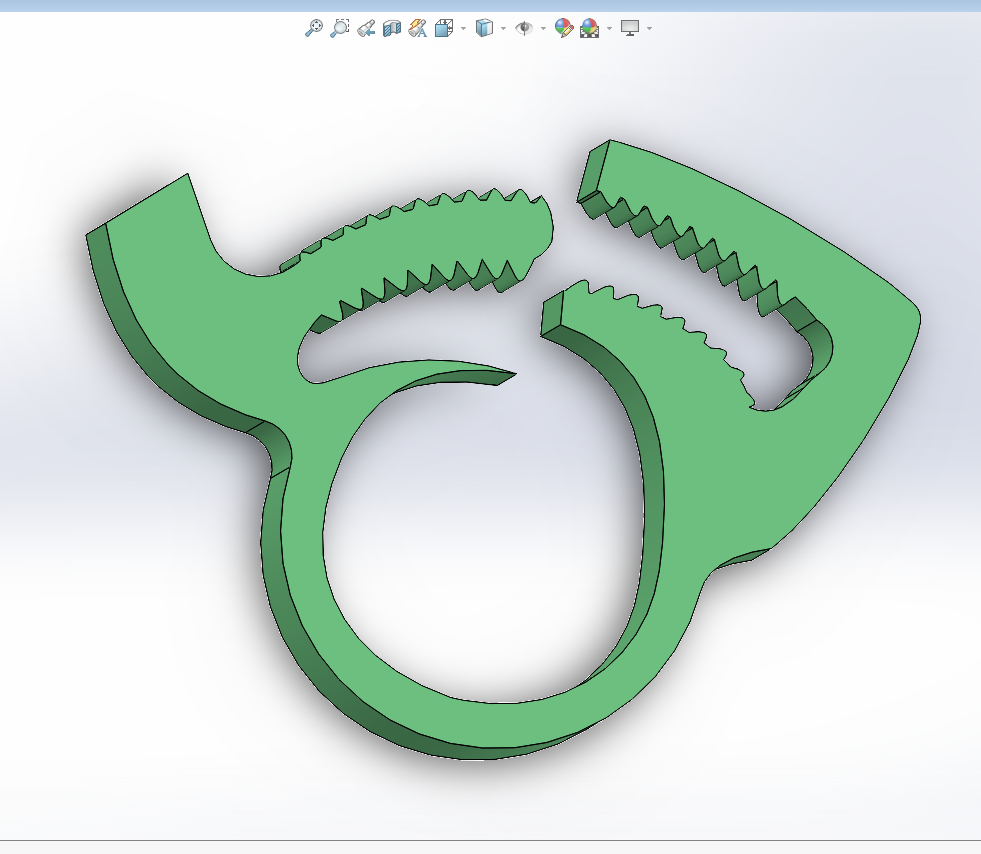The height and width of the screenshot is (854, 981).
Task: Toggle the Section View tool
Action: [x=392, y=28]
